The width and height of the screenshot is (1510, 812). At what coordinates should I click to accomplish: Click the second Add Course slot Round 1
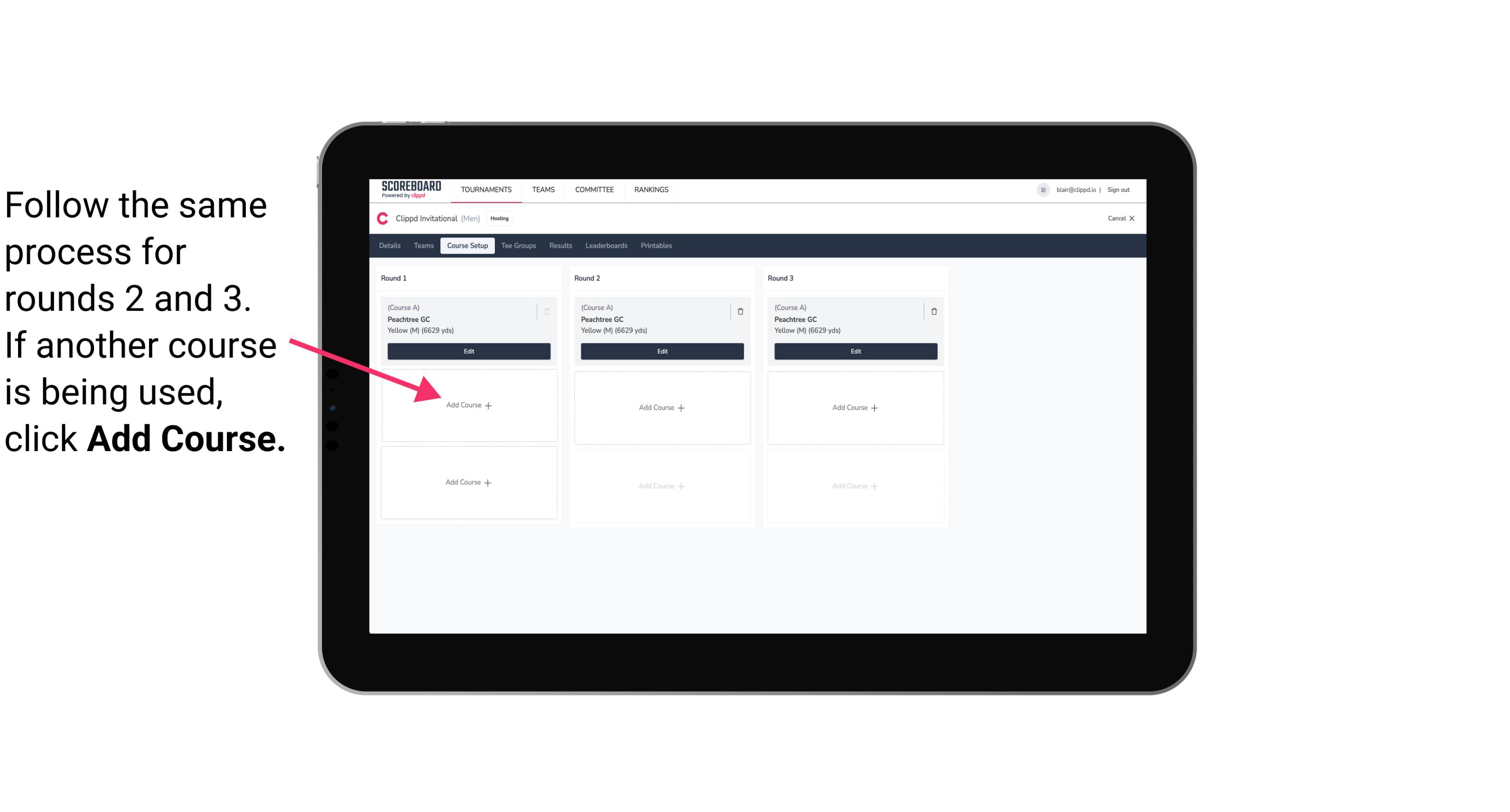coord(468,481)
